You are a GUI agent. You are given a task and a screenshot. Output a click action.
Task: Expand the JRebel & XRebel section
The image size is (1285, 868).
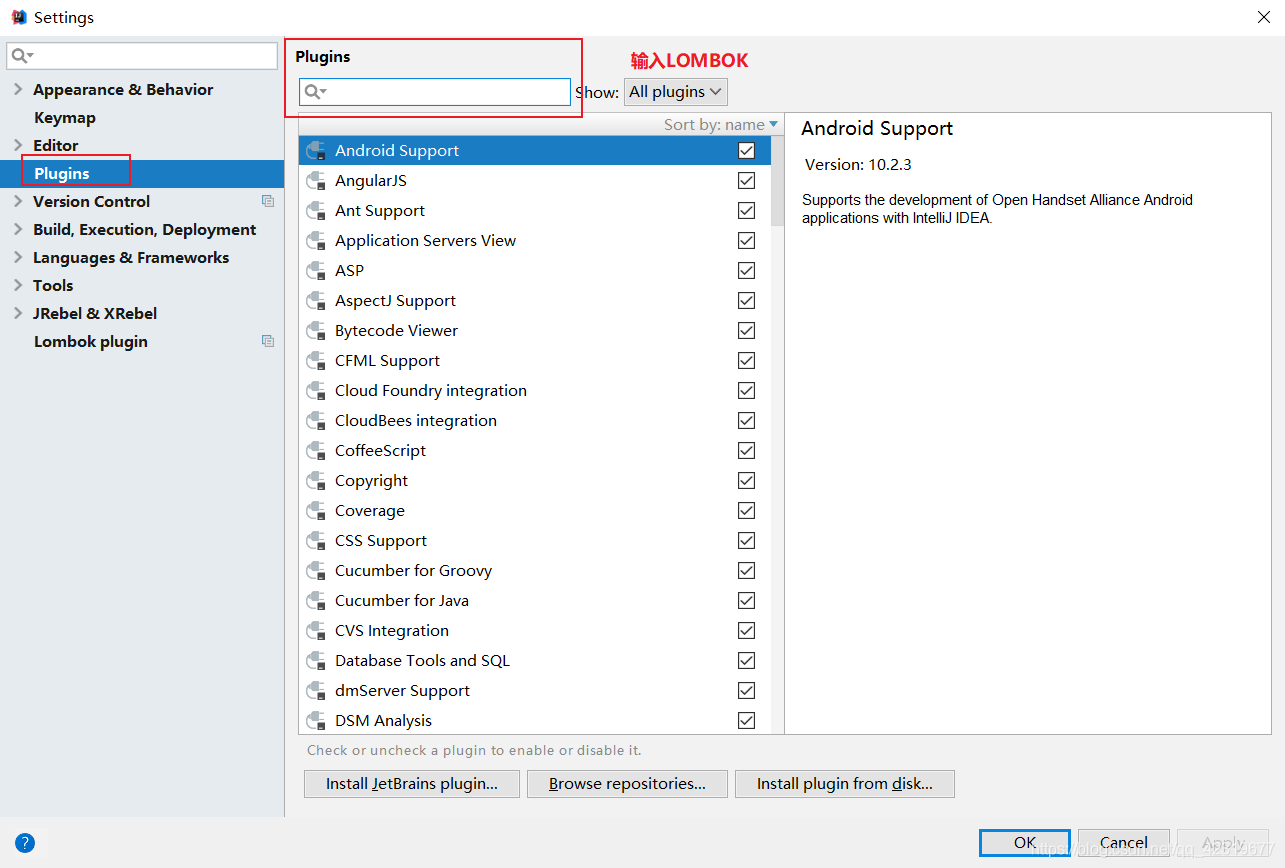tap(18, 313)
